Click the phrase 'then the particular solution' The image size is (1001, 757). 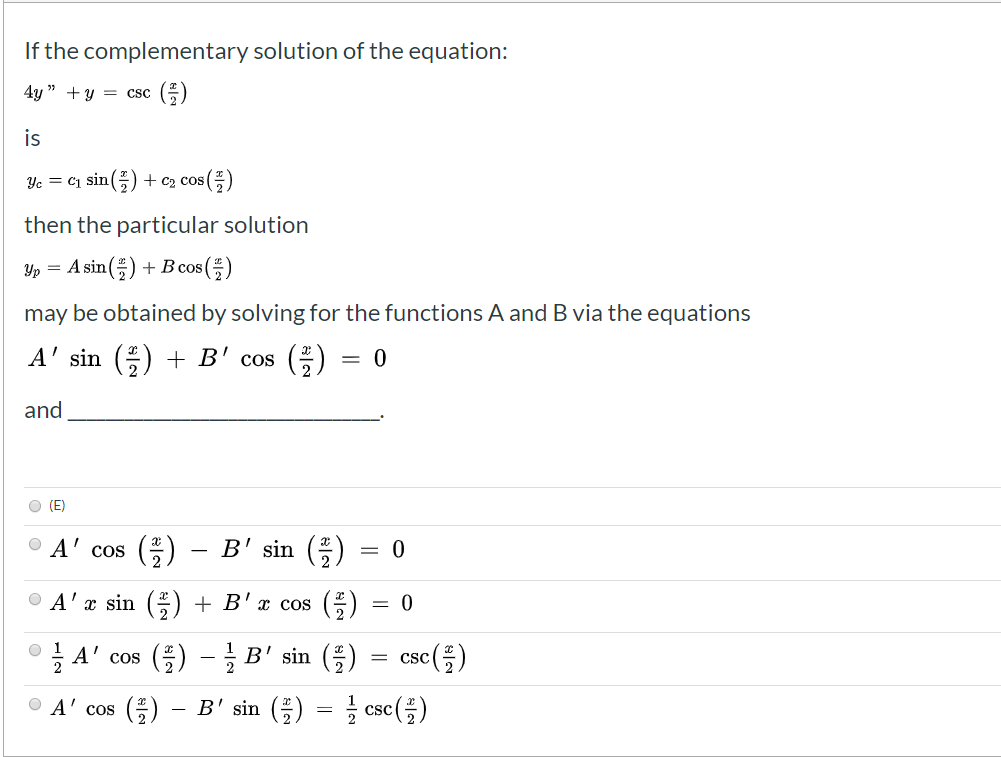pyautogui.click(x=166, y=225)
